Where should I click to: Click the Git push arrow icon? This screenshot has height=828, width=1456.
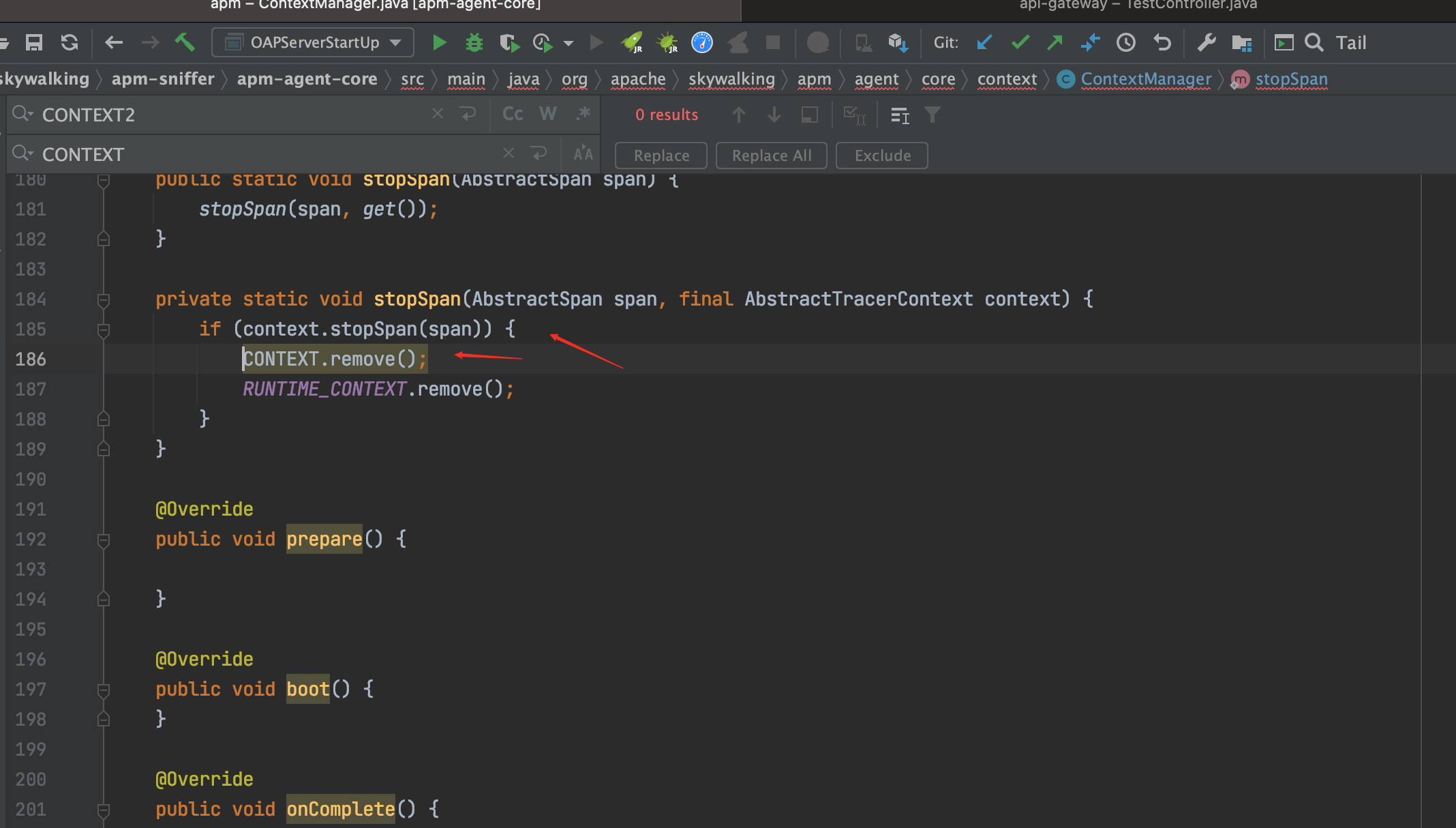tap(1055, 43)
